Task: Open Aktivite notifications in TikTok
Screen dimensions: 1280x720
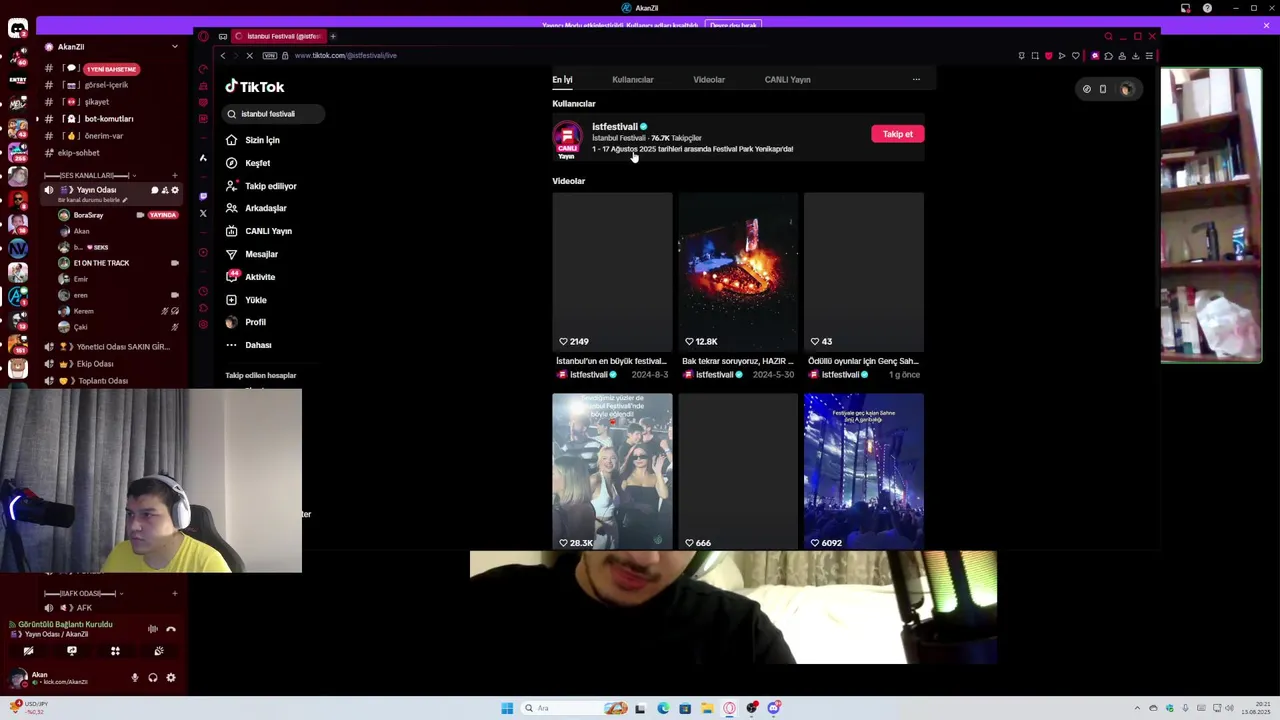Action: pyautogui.click(x=251, y=277)
